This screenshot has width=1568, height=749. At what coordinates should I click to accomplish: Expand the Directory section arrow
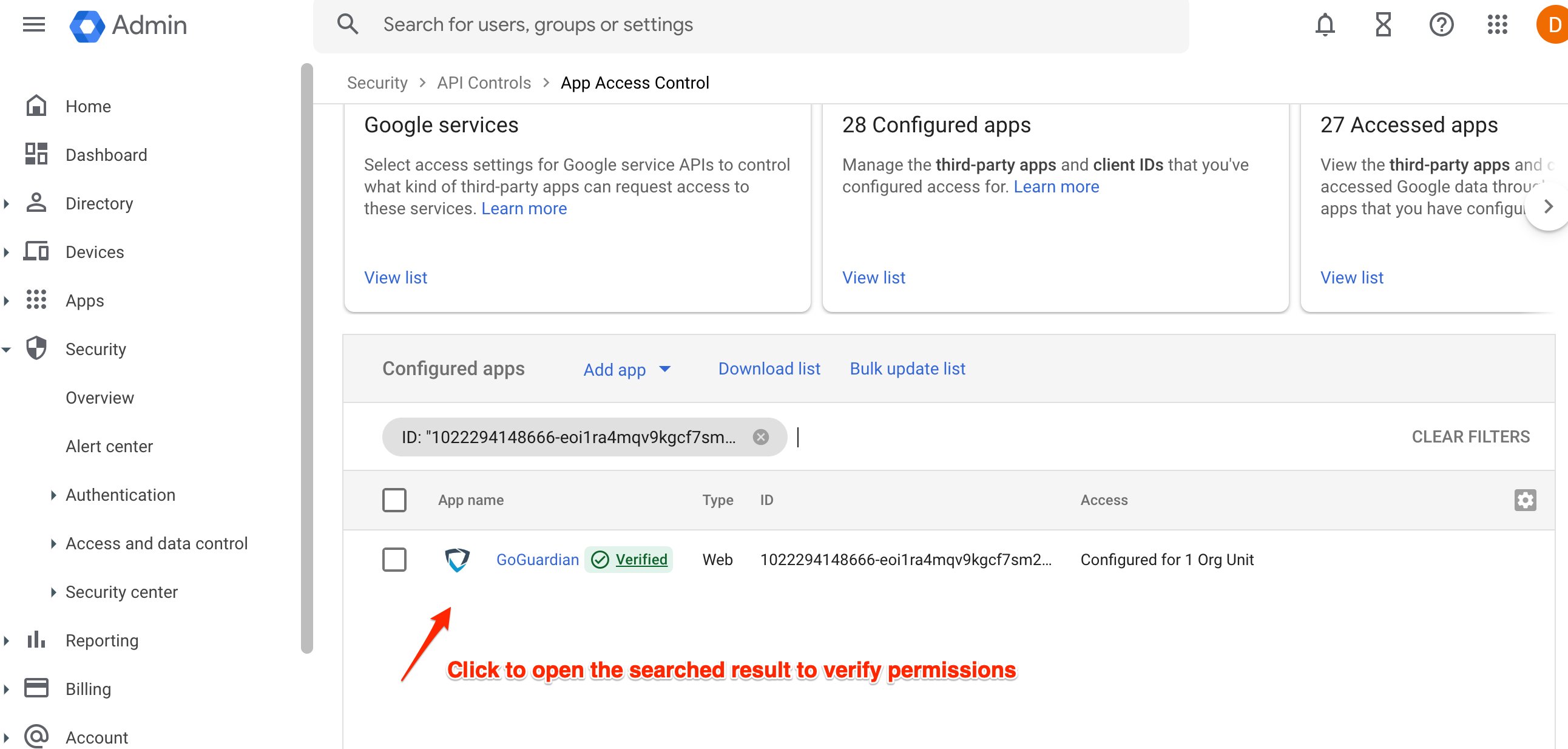[7, 203]
